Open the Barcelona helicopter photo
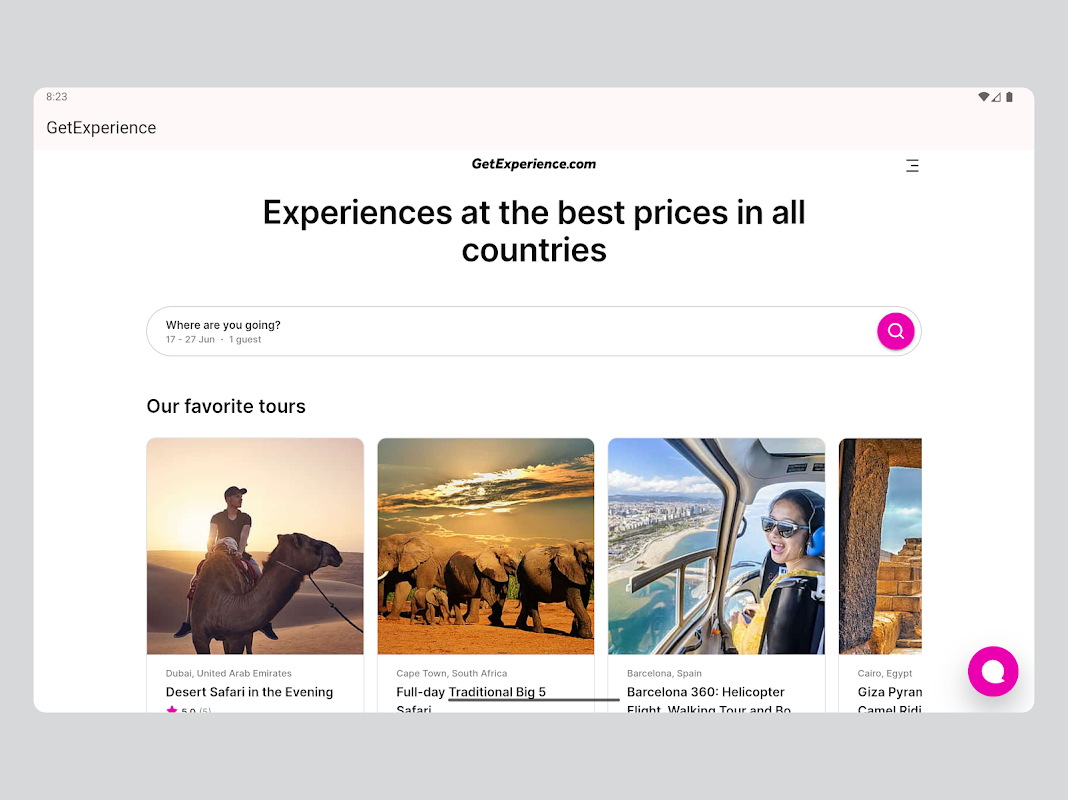1068x800 pixels. 716,546
